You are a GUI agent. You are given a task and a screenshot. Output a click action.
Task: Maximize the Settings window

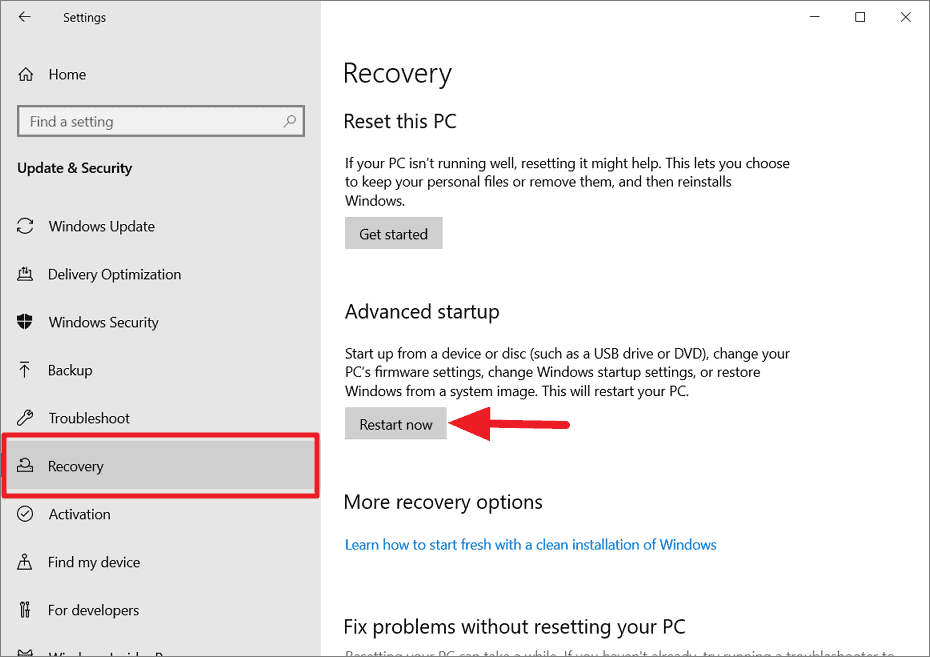tap(860, 17)
